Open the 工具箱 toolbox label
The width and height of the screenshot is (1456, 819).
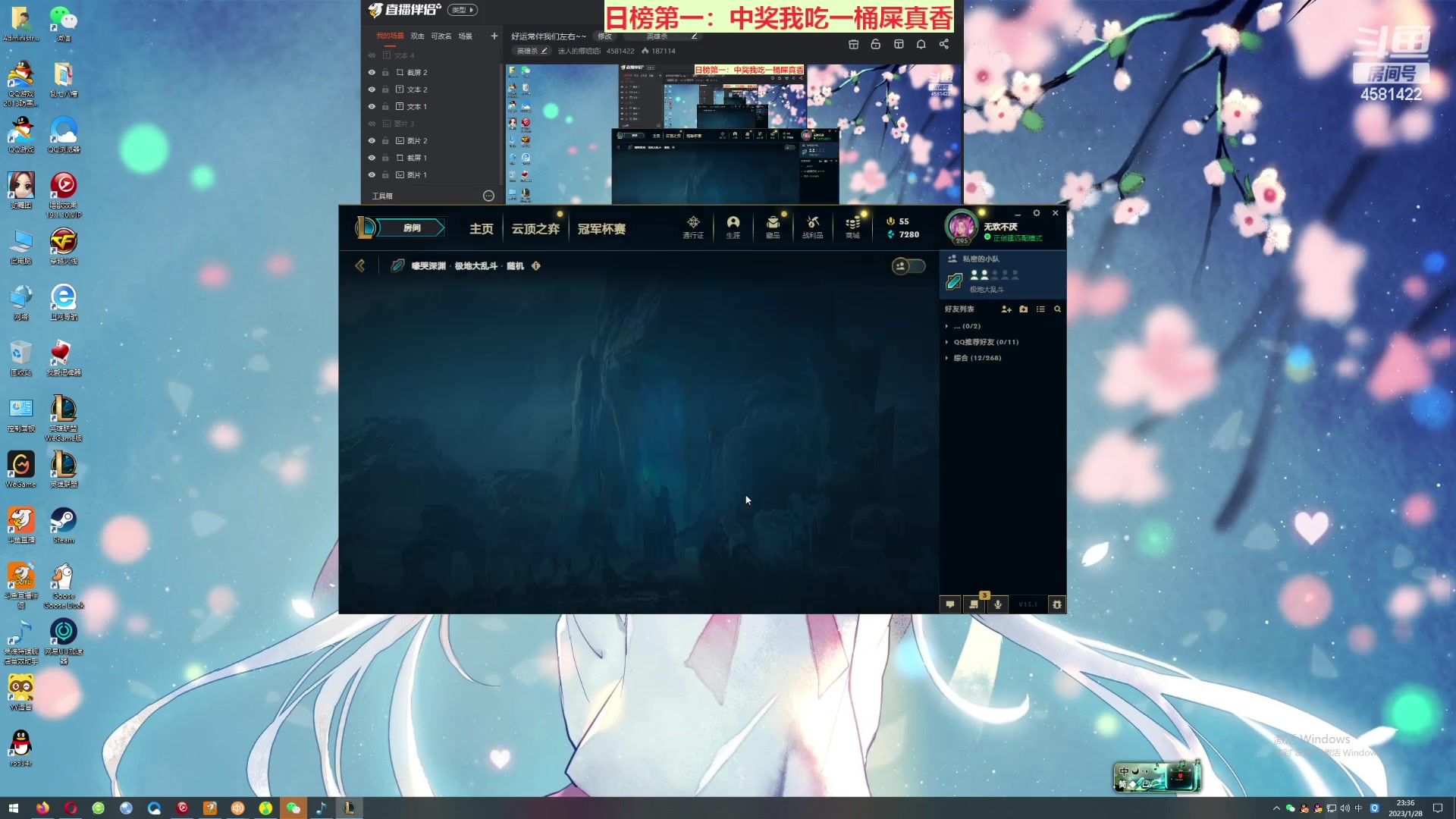point(382,196)
